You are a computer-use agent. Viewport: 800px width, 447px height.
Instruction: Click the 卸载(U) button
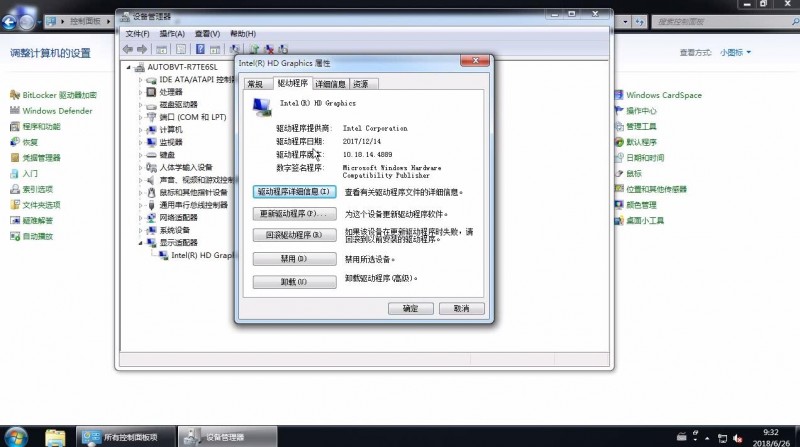(x=294, y=282)
